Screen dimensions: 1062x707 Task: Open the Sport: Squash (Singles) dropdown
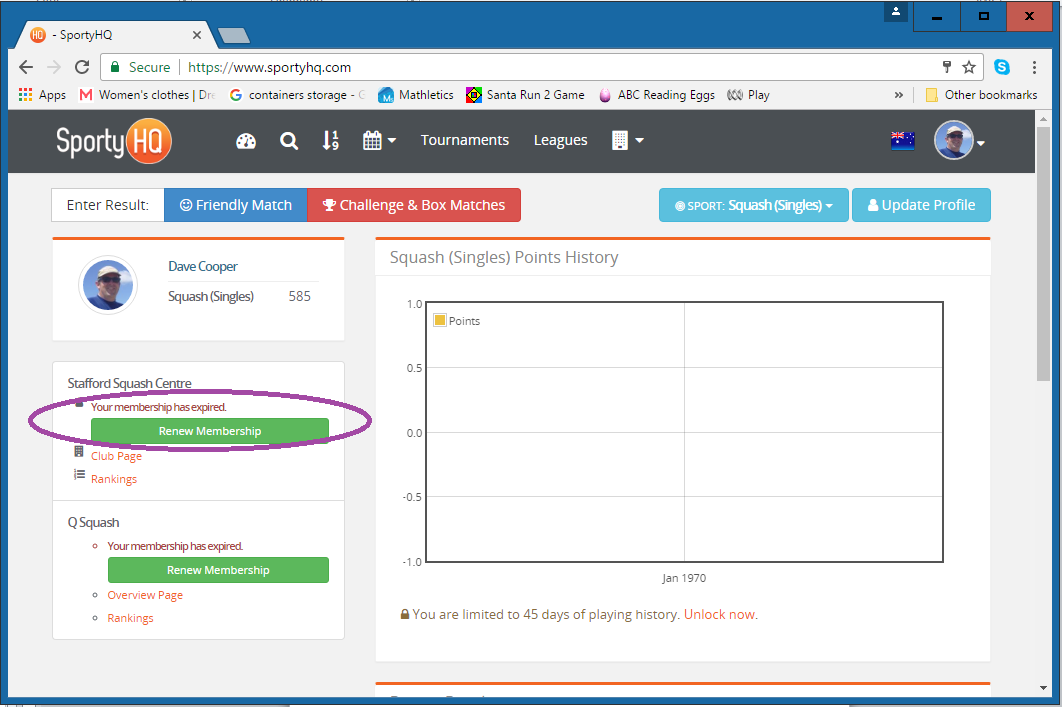click(x=753, y=205)
